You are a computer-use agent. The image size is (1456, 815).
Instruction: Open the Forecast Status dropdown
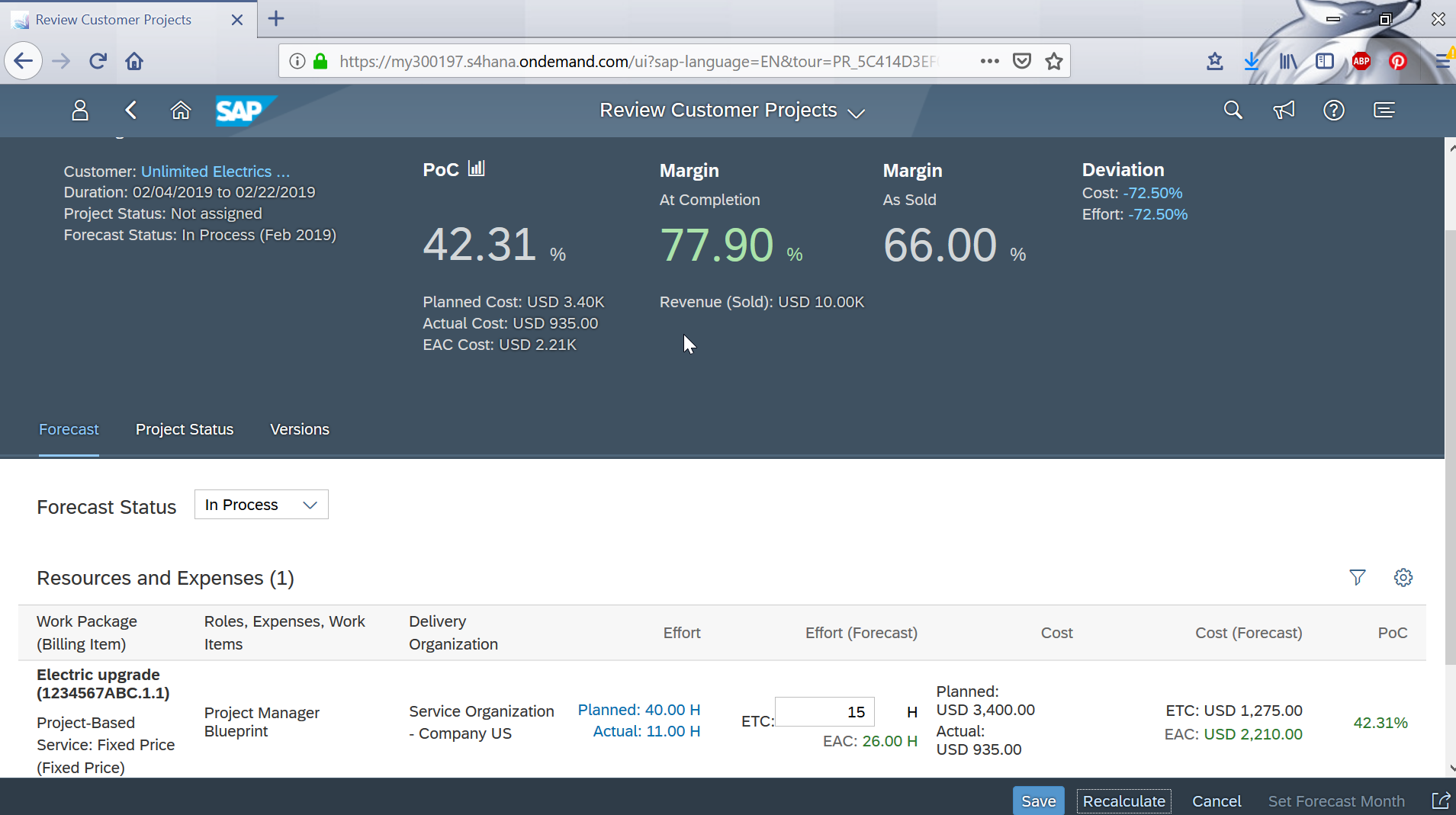click(261, 504)
